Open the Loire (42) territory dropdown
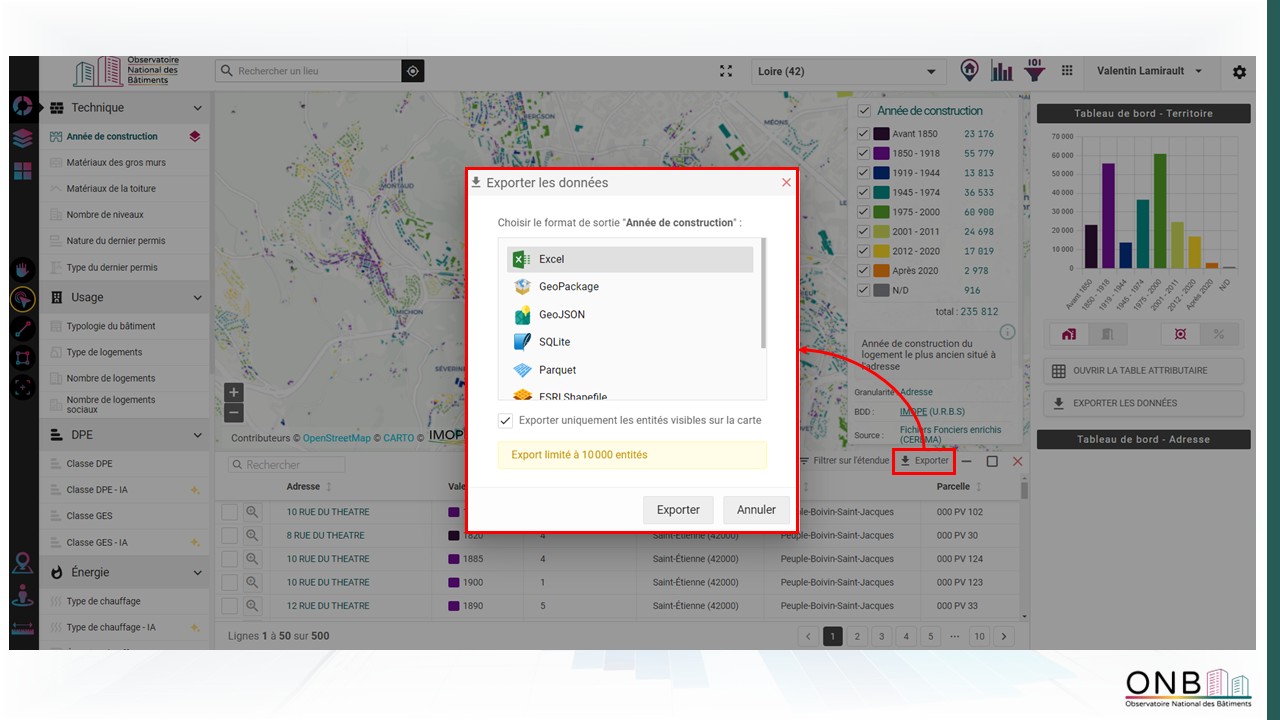This screenshot has height=720, width=1280. click(847, 71)
